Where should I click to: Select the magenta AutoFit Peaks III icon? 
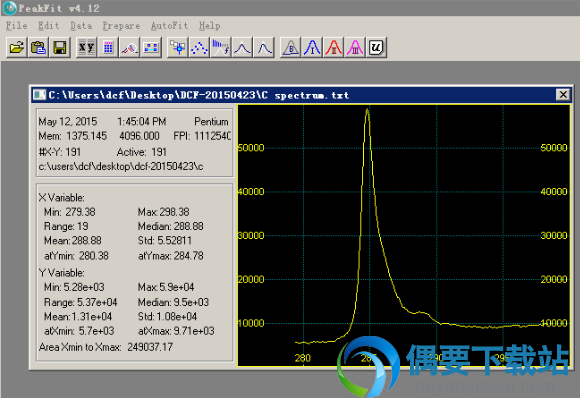[x=355, y=47]
